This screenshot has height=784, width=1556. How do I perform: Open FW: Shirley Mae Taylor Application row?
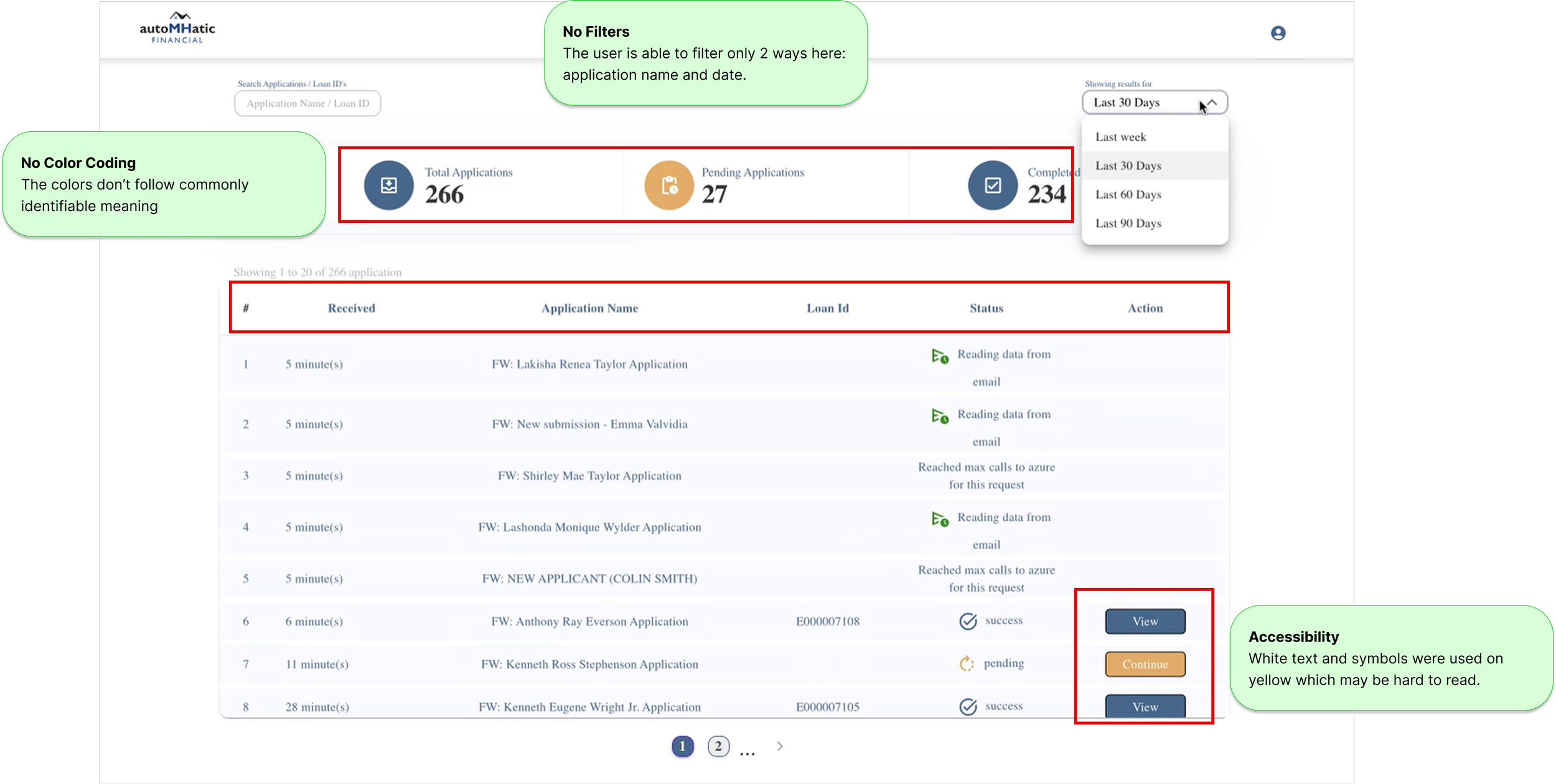(589, 476)
